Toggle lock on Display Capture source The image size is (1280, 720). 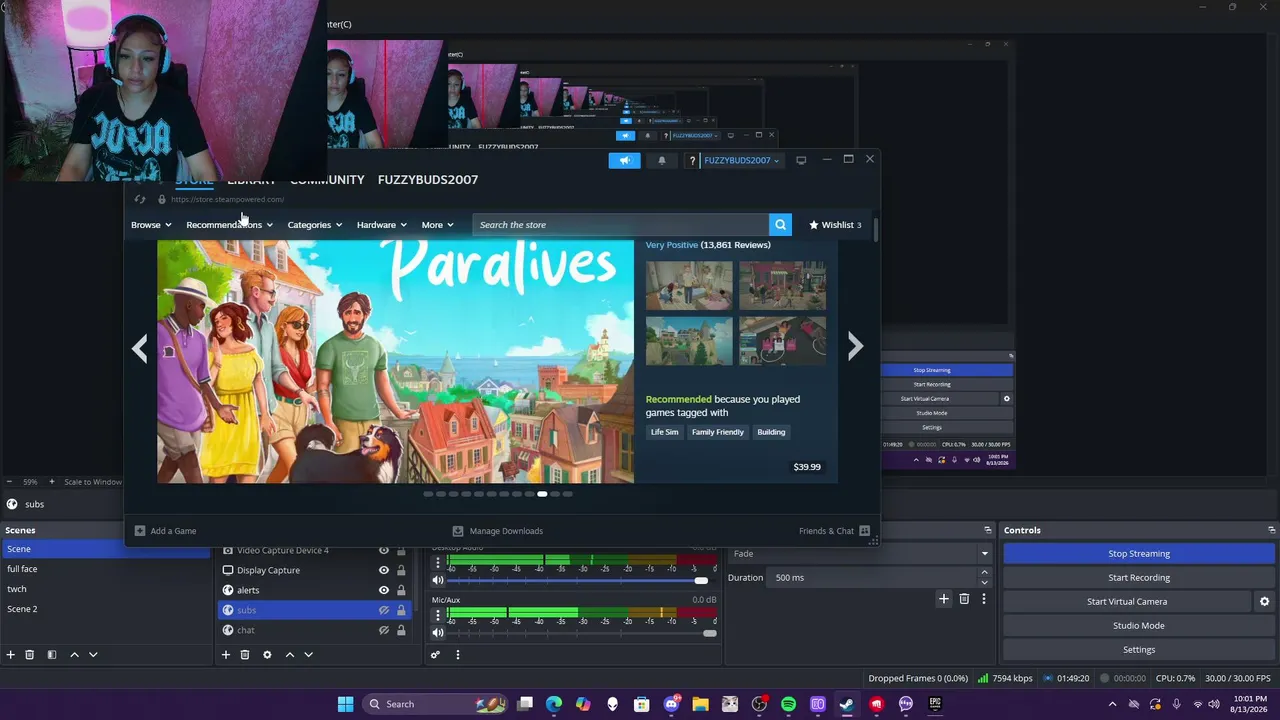401,571
